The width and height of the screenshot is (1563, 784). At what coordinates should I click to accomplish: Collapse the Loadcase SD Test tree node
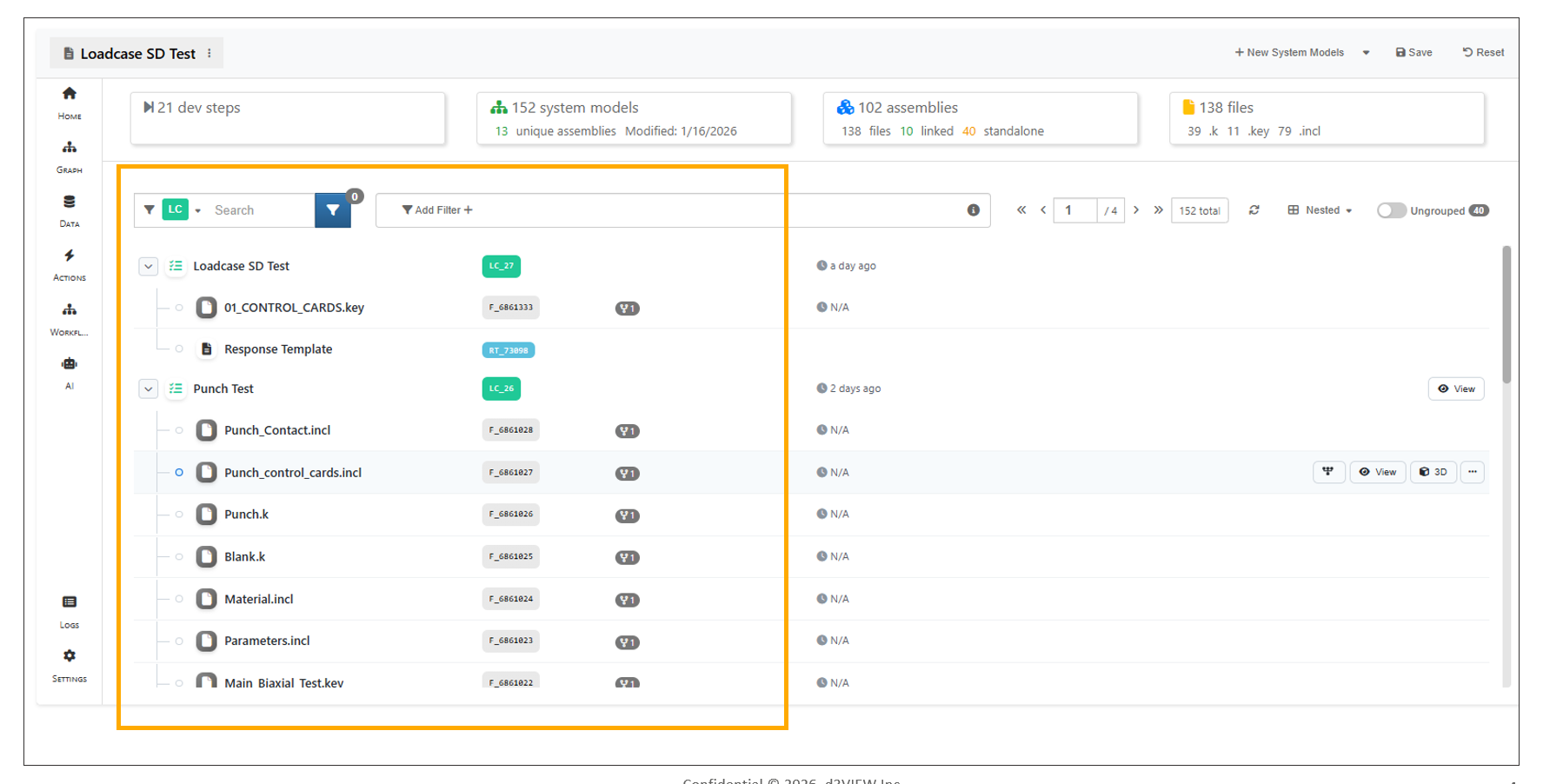149,266
